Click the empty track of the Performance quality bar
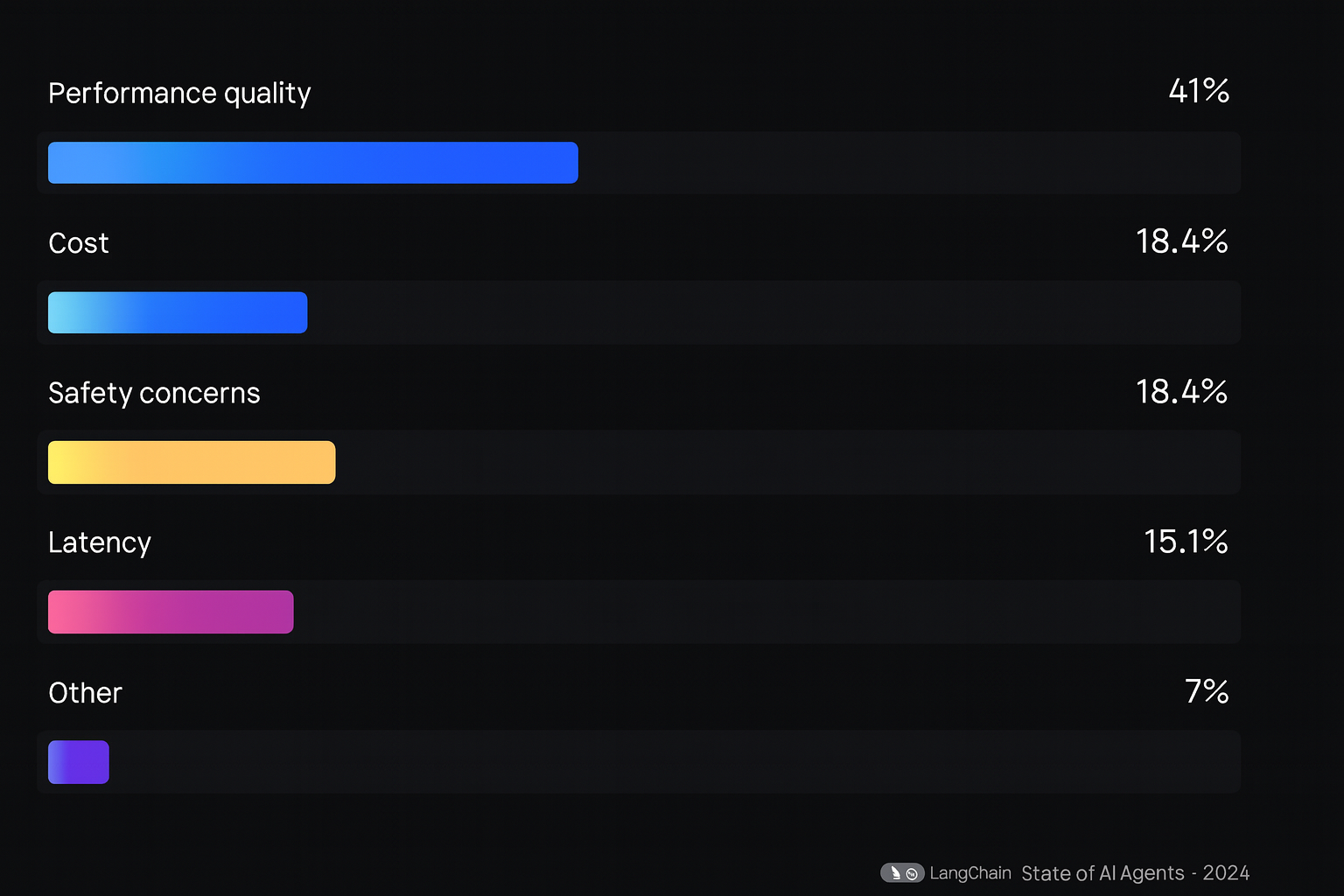This screenshot has height=896, width=1344. 908,163
